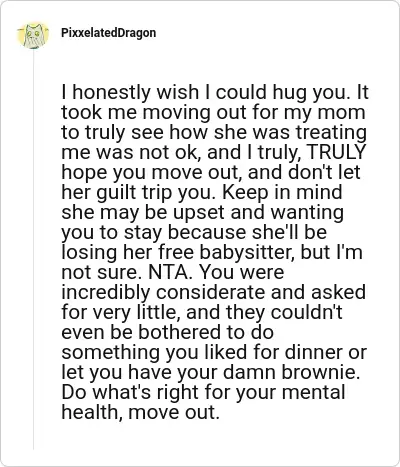Viewport: 400px width, 467px height.
Task: Click the comment's first line about hugging
Action: click(215, 92)
